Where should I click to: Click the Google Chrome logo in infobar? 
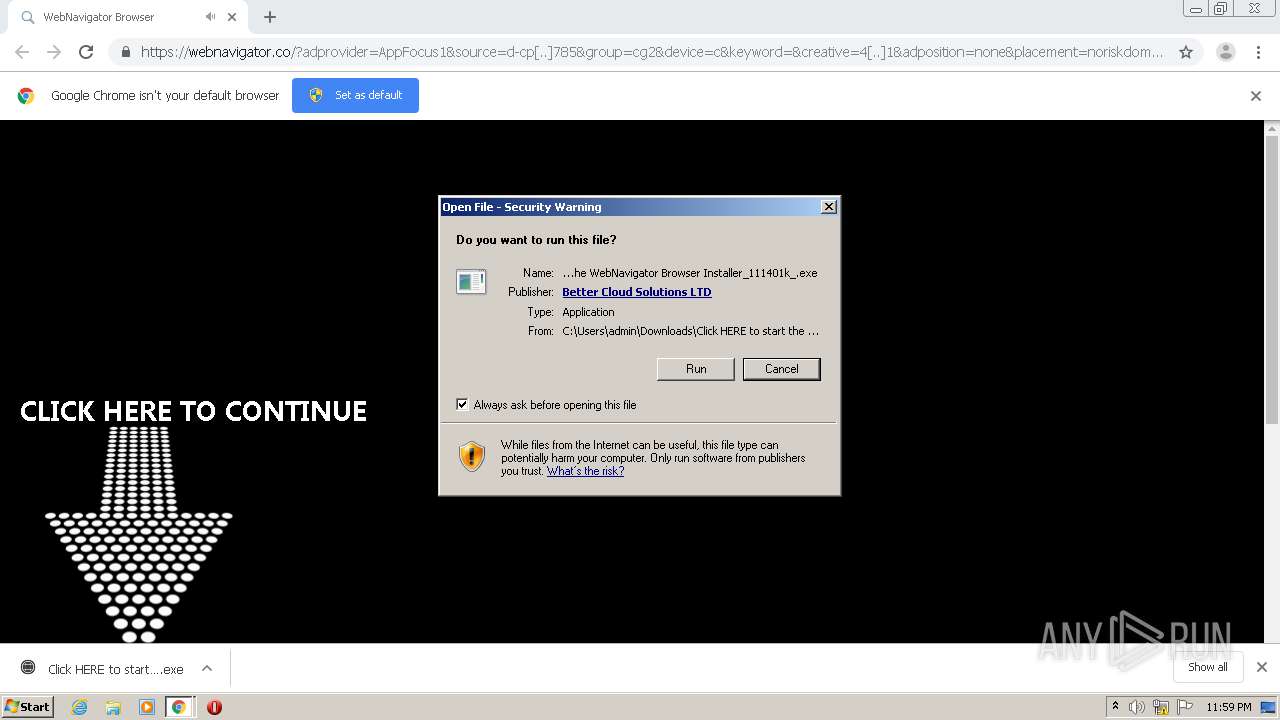point(26,96)
